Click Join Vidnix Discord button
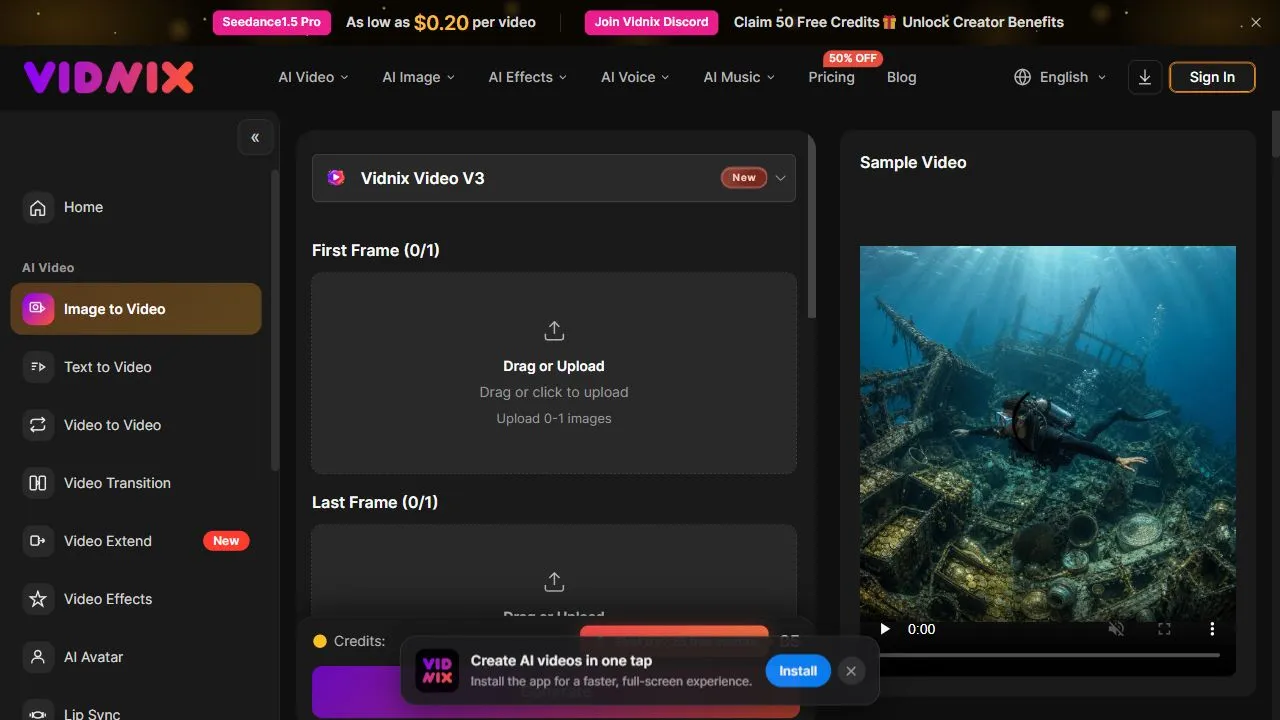The height and width of the screenshot is (720, 1280). click(651, 22)
